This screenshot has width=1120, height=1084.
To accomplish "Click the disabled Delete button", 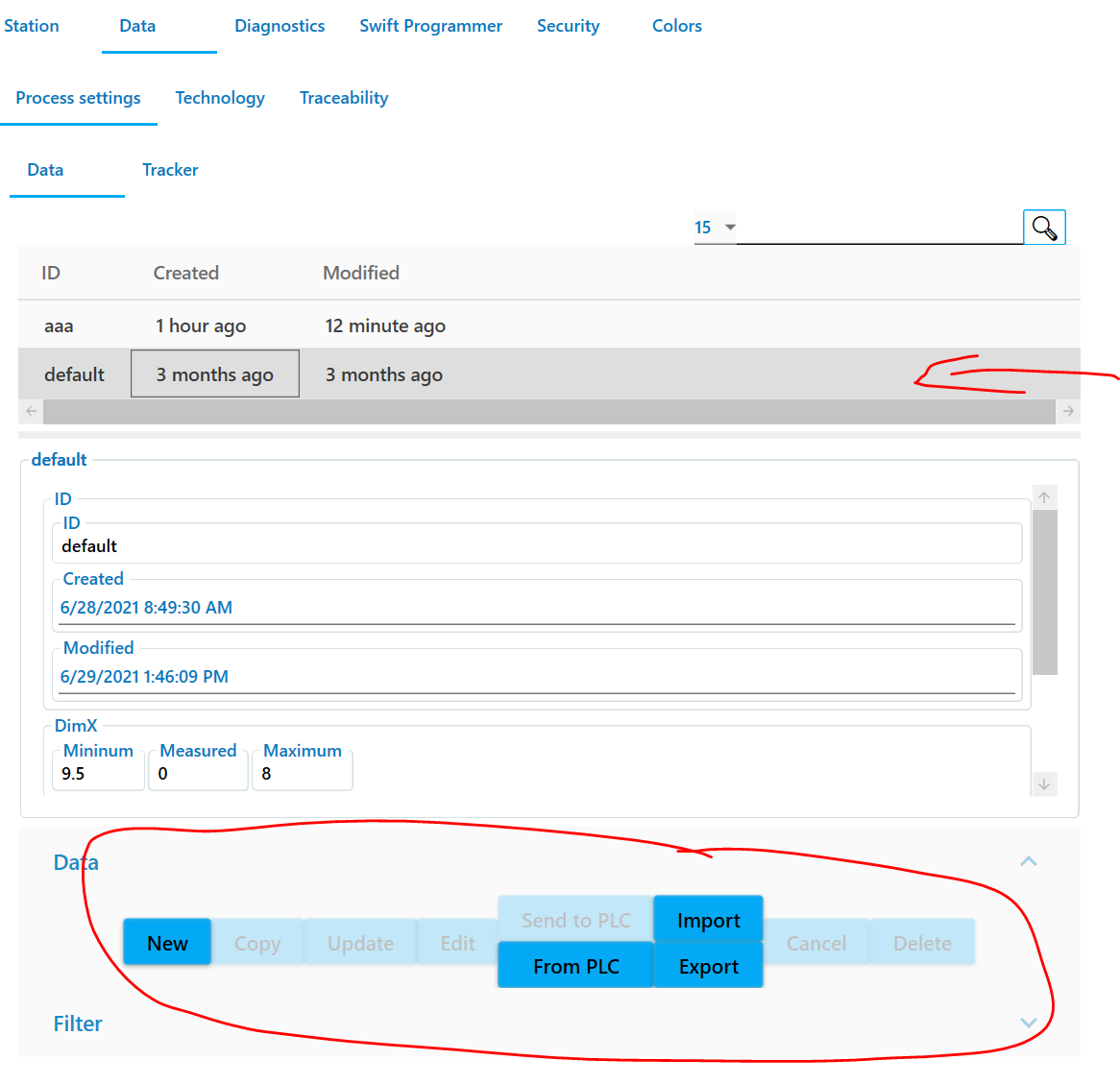I will (921, 942).
